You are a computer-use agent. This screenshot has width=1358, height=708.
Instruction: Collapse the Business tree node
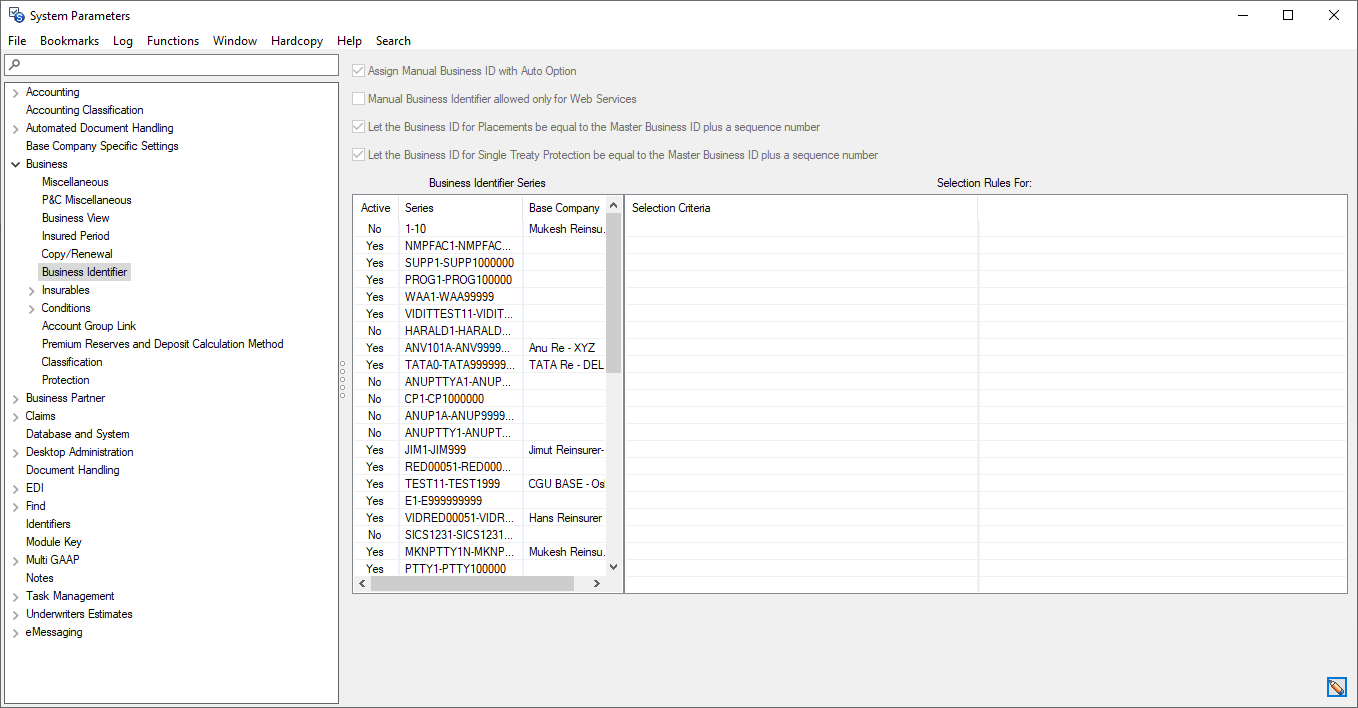tap(14, 163)
